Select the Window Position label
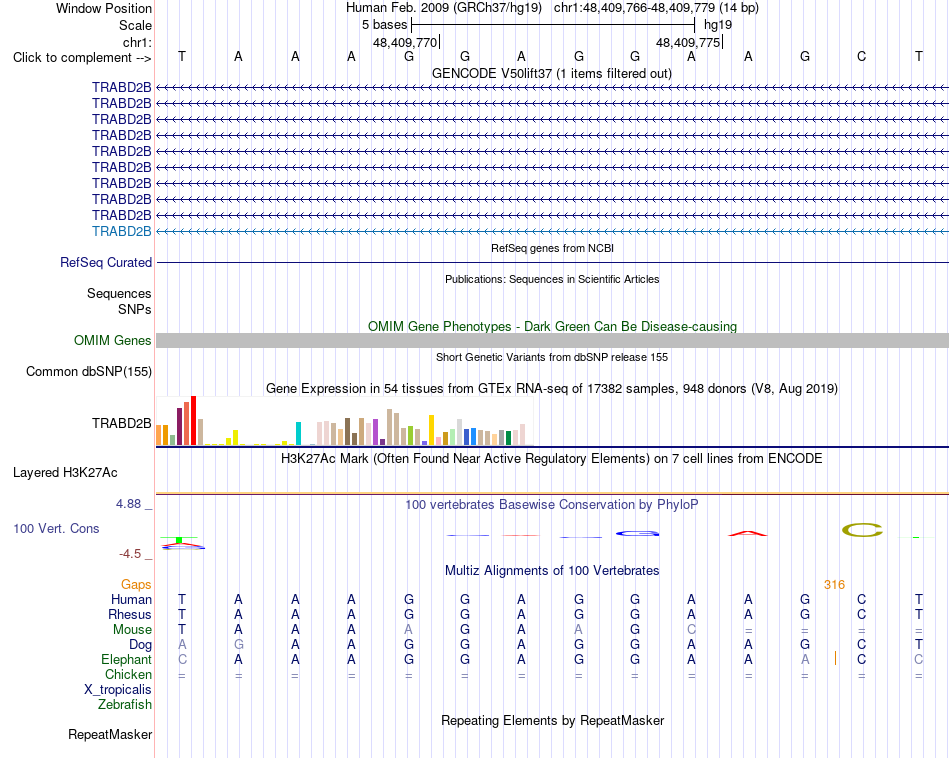 tap(104, 8)
